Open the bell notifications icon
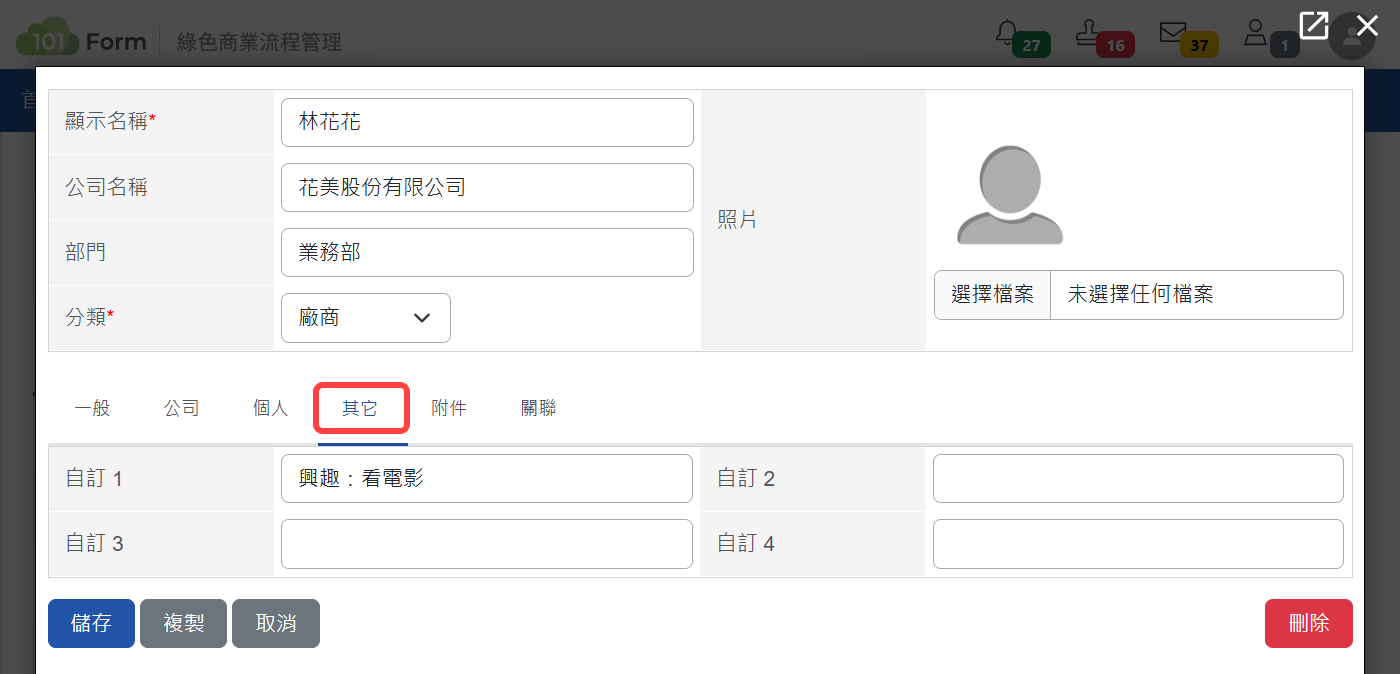Viewport: 1400px width, 674px height. point(1006,33)
